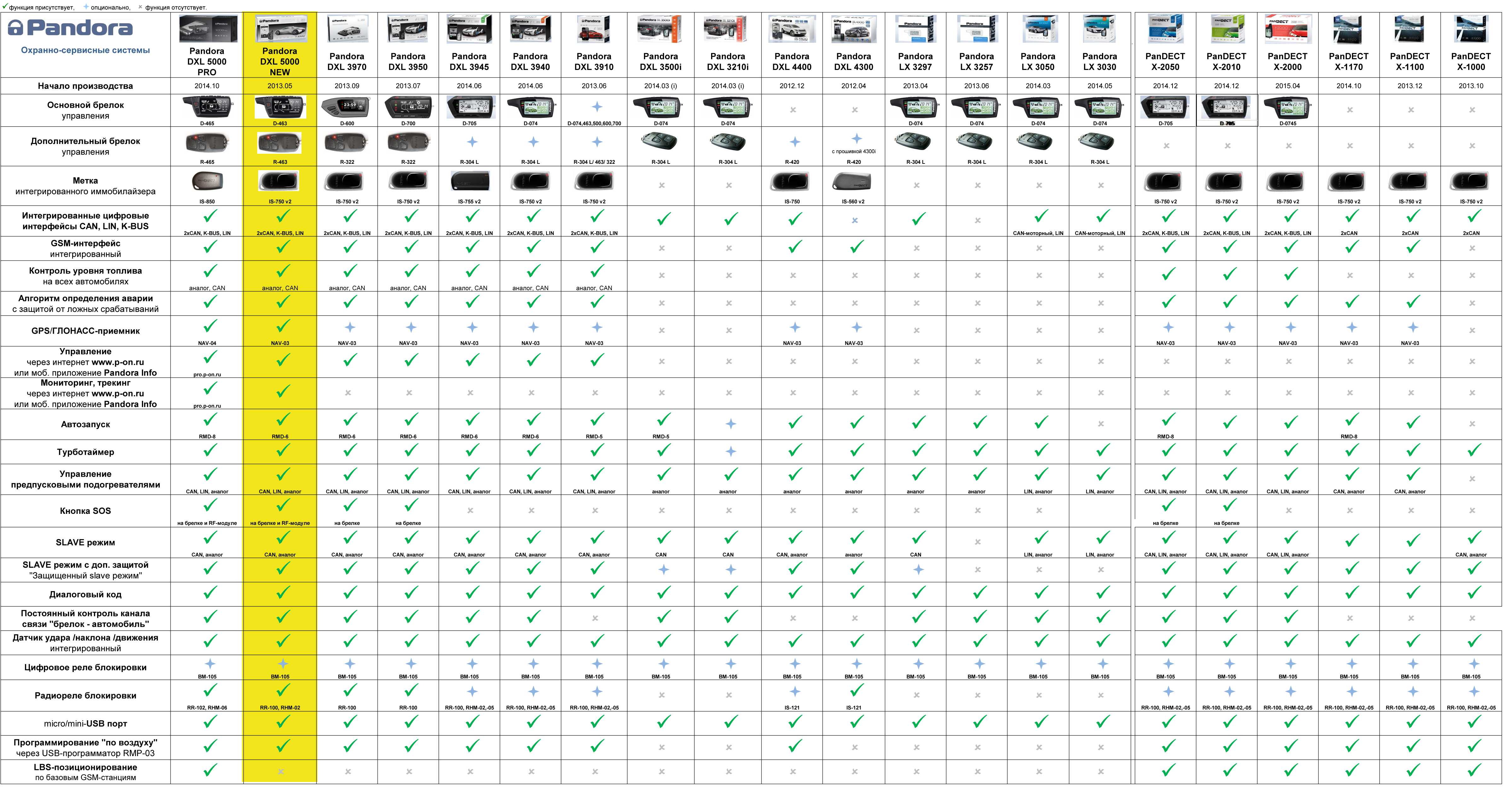Click the 'функция присутствует' legend text
The height and width of the screenshot is (787, 1512).
click(x=42, y=7)
